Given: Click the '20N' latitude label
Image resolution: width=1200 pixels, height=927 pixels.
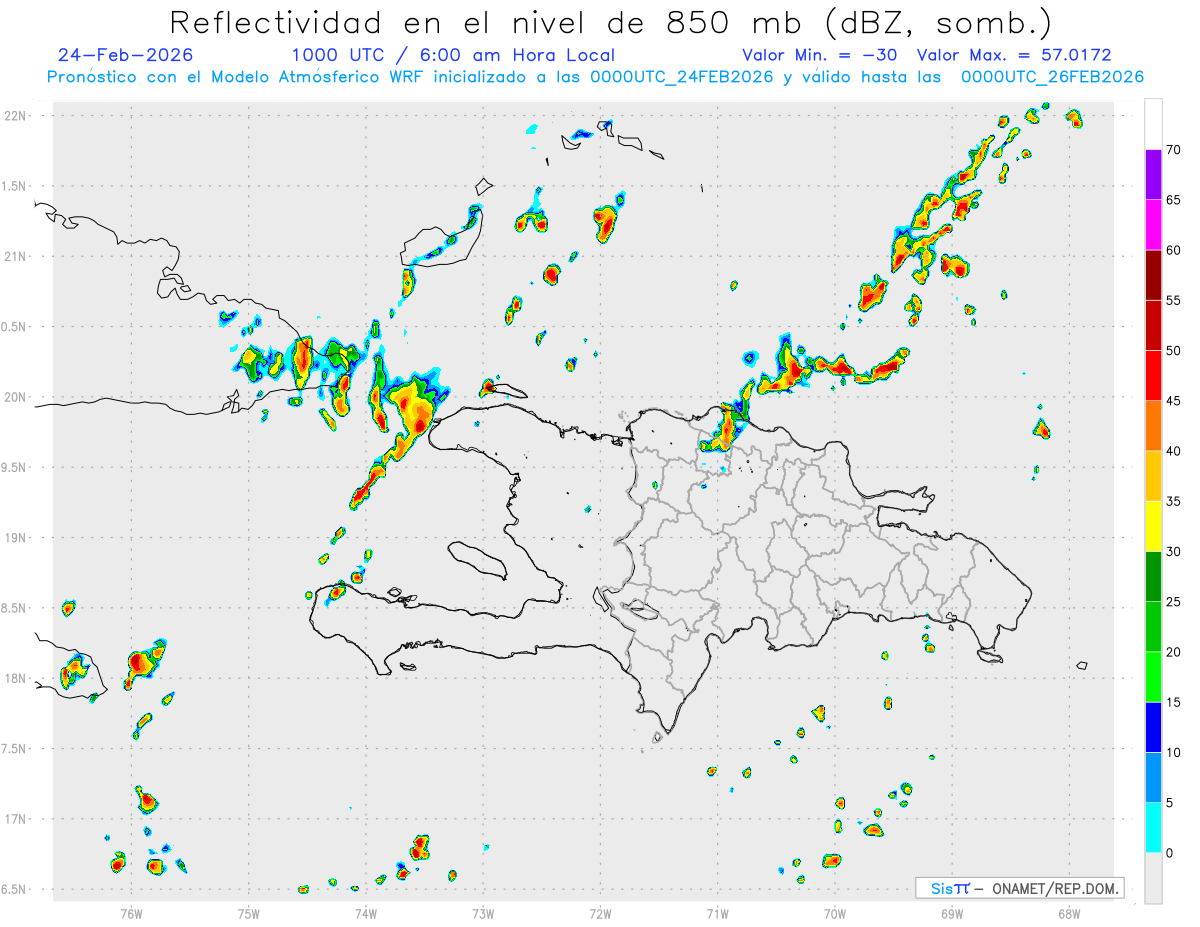Looking at the screenshot, I should [x=15, y=397].
